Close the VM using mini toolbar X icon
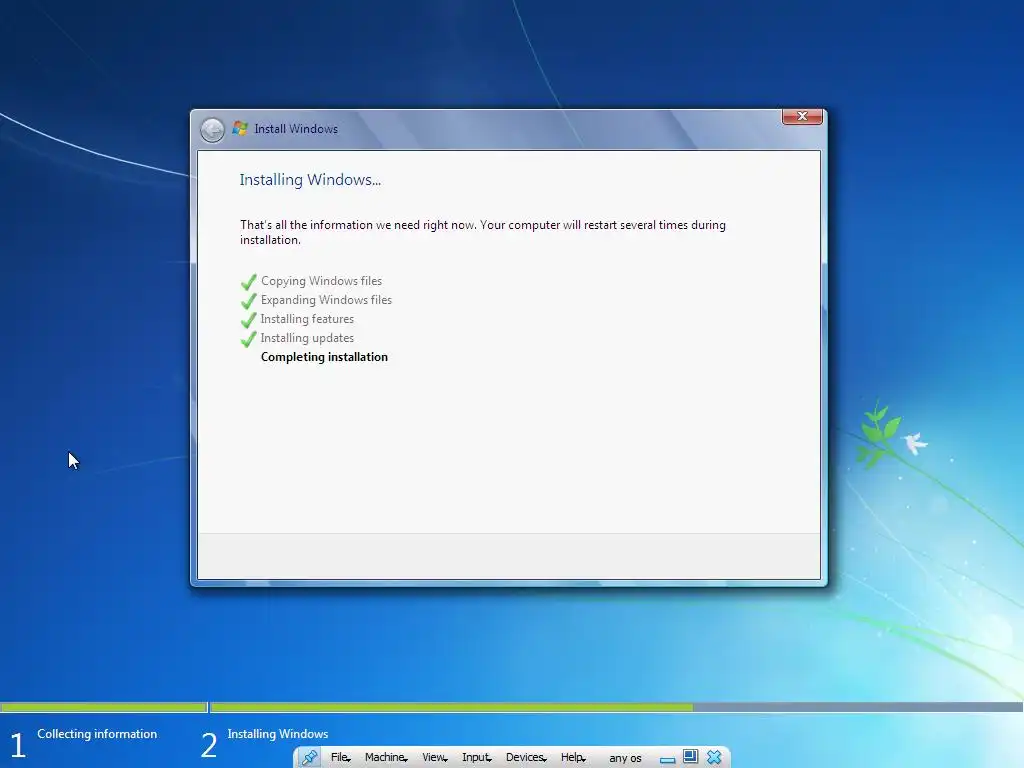The image size is (1024, 768). [714, 757]
